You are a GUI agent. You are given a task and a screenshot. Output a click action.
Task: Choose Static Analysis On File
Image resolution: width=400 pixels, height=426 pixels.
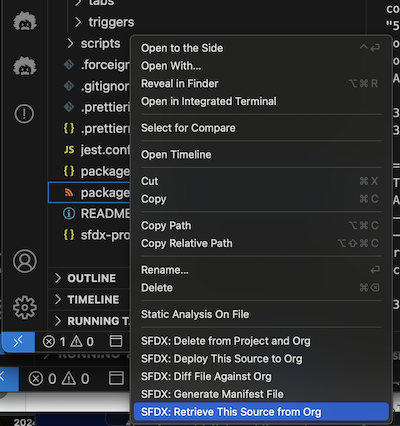261,314
